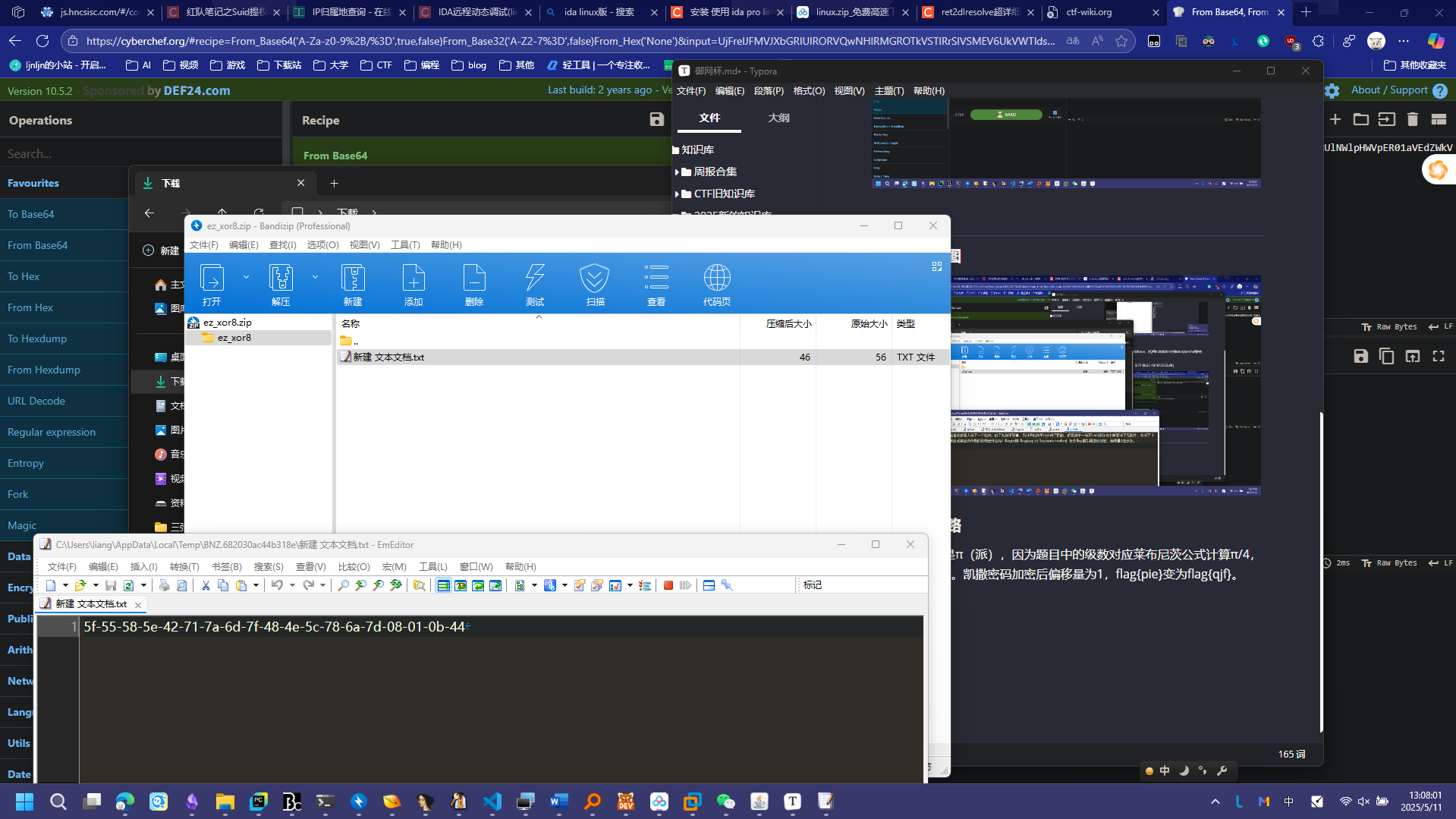Click the EmEditor Copy toolbar icon
The height and width of the screenshot is (819, 1456).
click(x=223, y=585)
